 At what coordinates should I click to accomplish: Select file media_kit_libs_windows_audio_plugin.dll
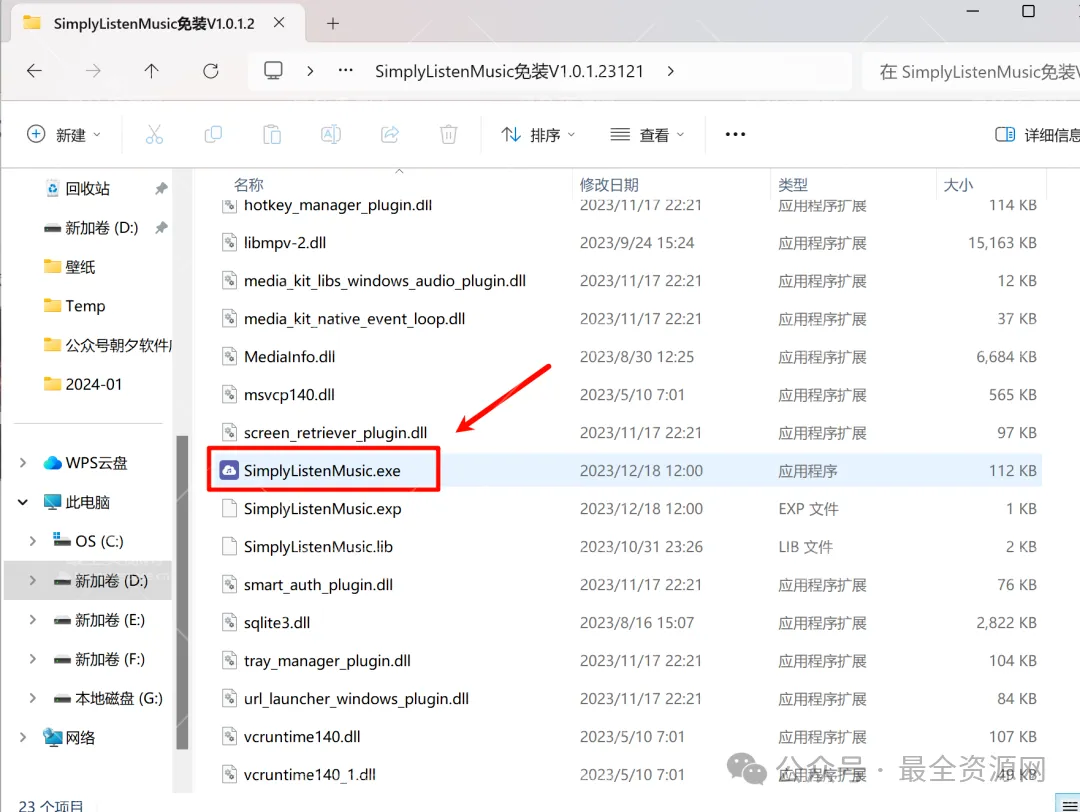(384, 281)
